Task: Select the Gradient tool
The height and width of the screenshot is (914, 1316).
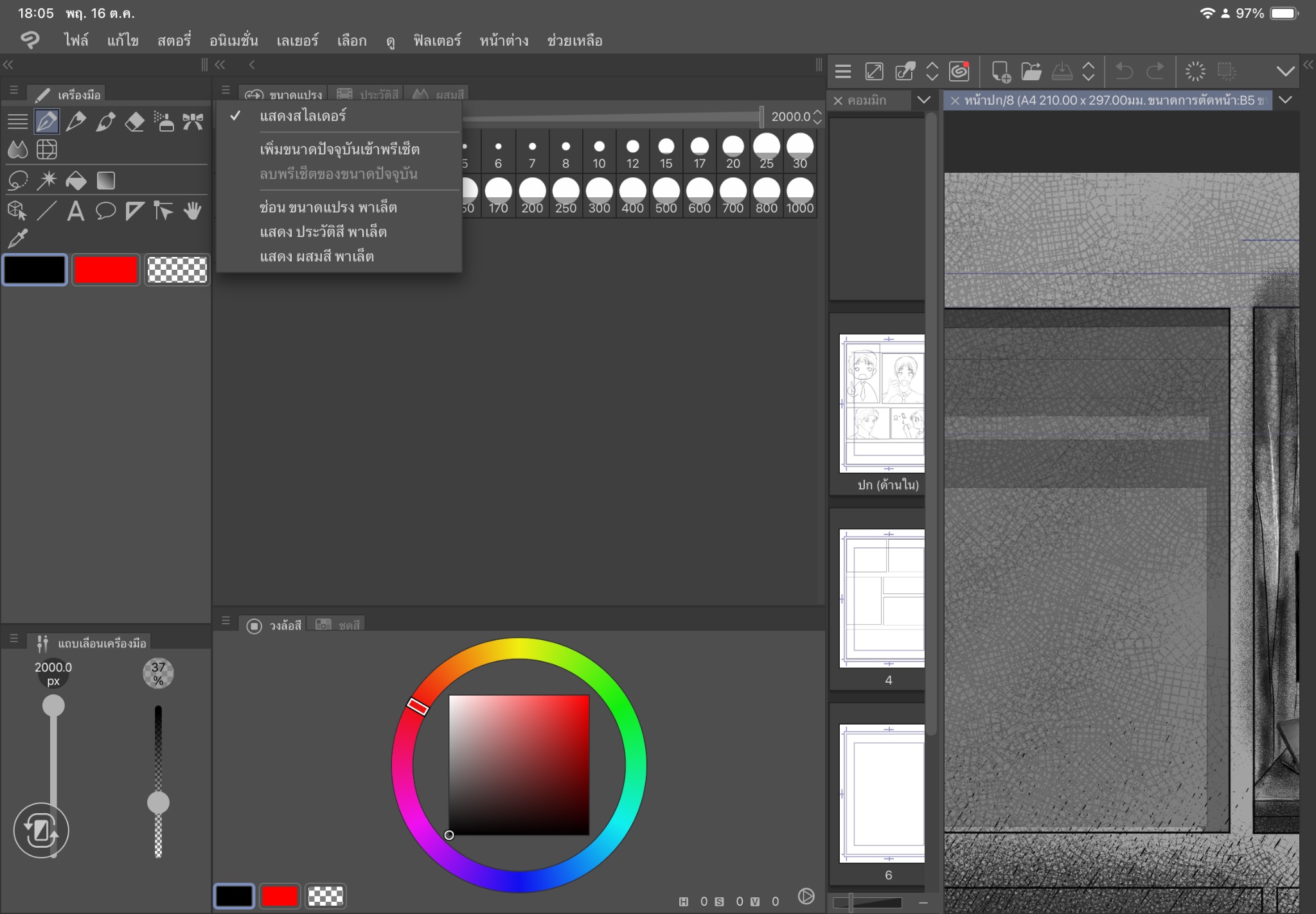Action: coord(105,181)
